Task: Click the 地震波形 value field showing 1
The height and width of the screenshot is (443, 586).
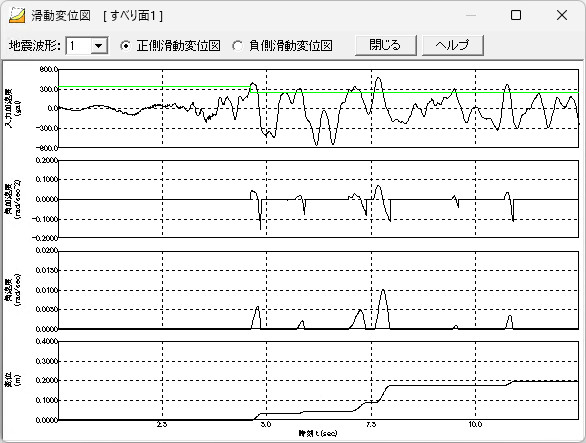Action: point(79,46)
